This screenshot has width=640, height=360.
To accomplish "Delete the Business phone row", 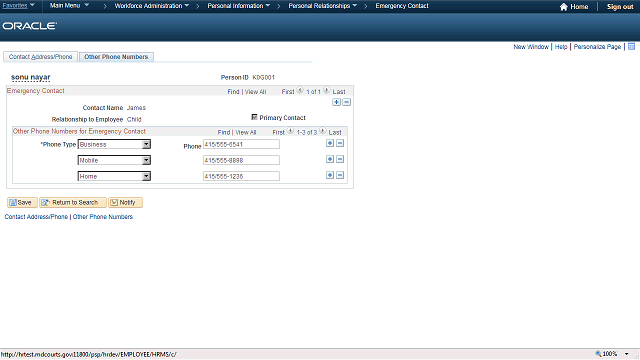I will pyautogui.click(x=340, y=143).
